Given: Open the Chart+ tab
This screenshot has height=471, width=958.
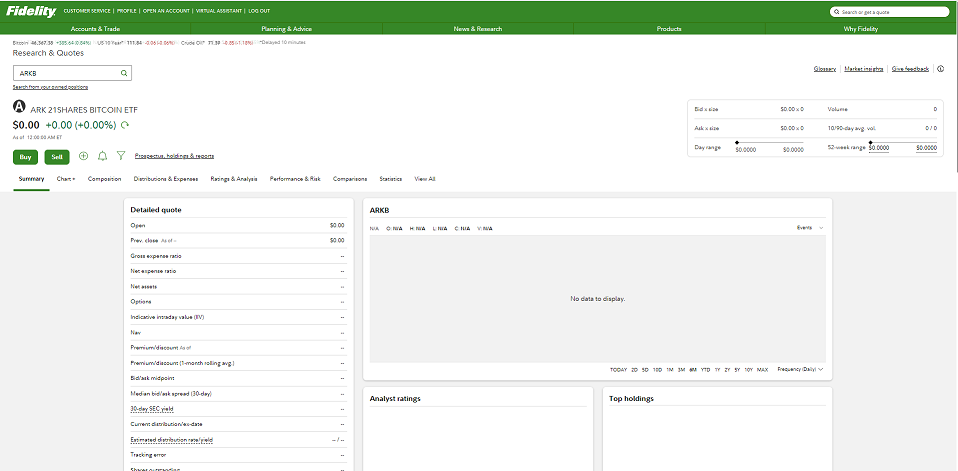Looking at the screenshot, I should pyautogui.click(x=66, y=179).
